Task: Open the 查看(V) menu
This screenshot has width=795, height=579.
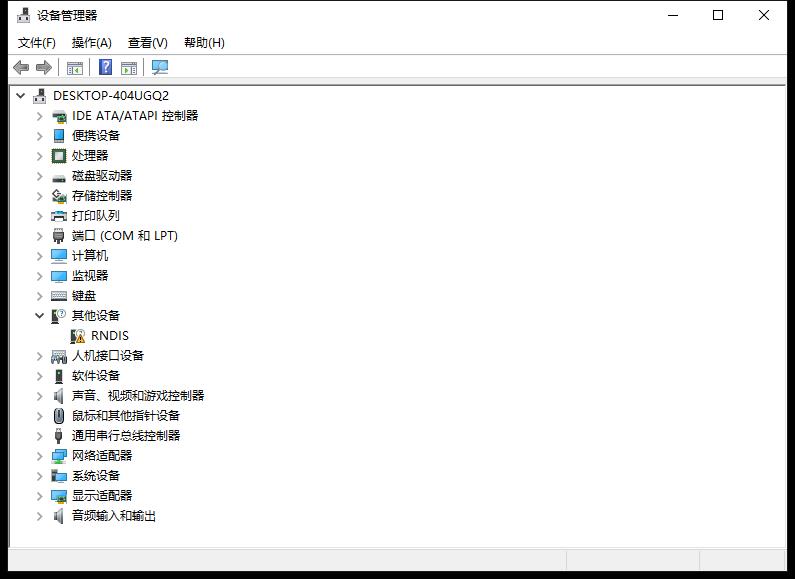Action: (147, 42)
